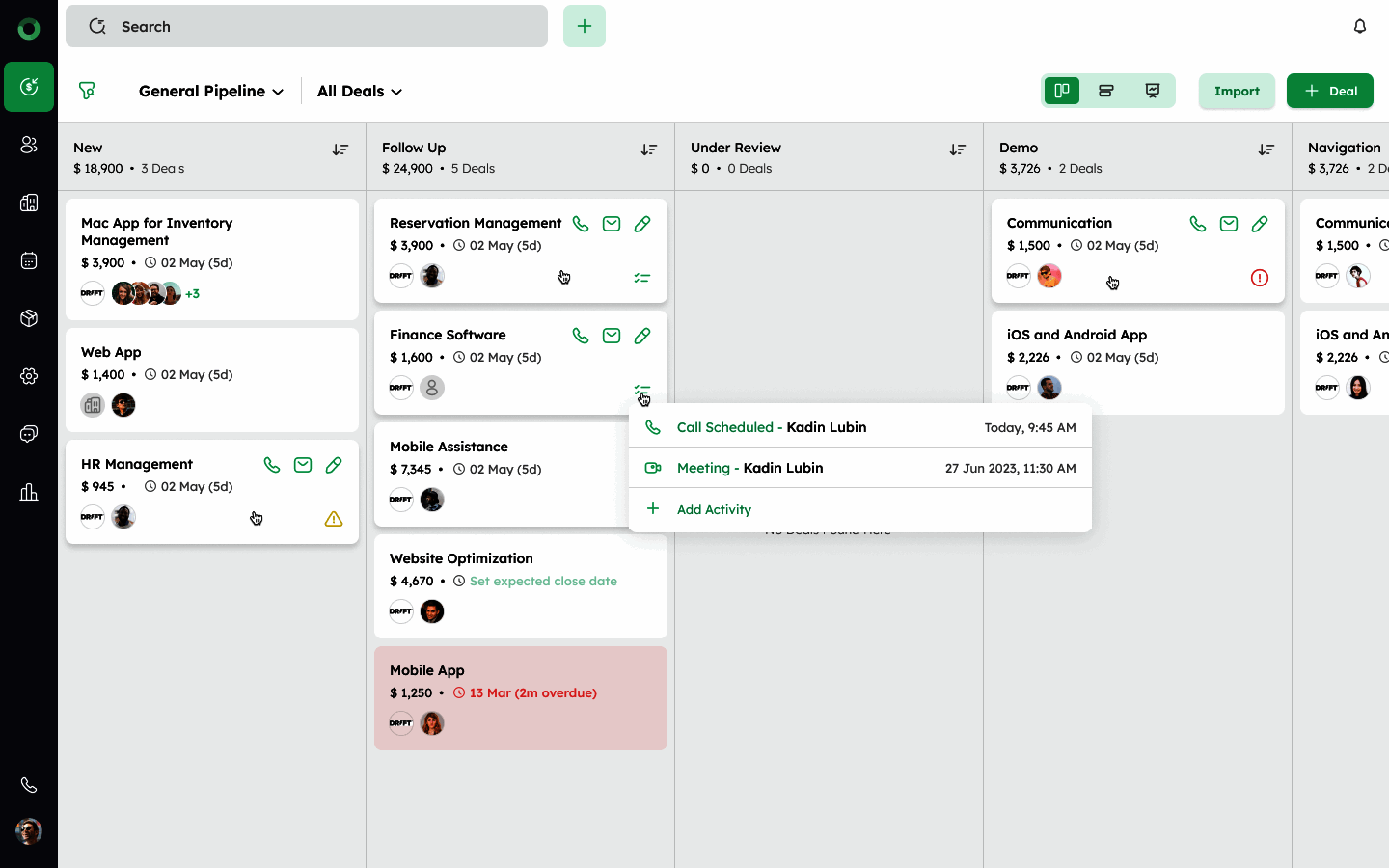This screenshot has height=868, width=1389.
Task: Open the All Deals filter dropdown
Action: [360, 91]
